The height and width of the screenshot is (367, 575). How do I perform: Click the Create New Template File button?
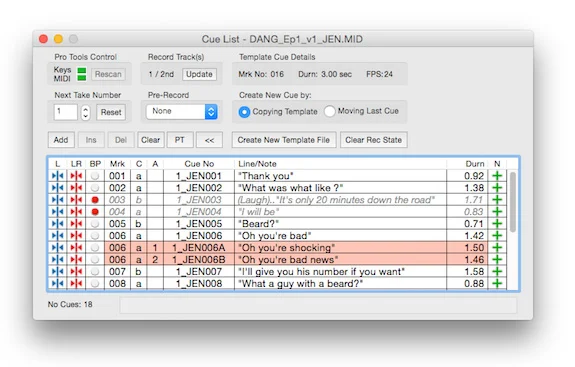point(283,140)
